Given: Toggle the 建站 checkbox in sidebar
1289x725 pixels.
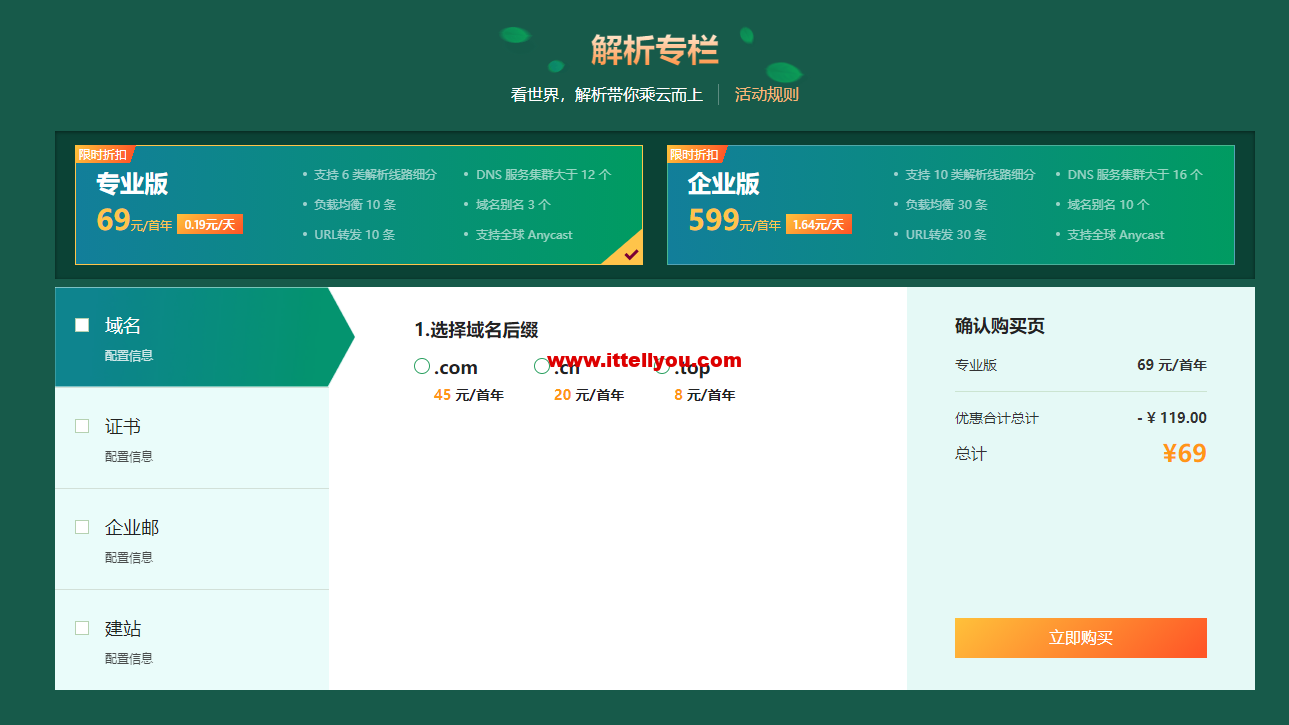Looking at the screenshot, I should pos(82,628).
